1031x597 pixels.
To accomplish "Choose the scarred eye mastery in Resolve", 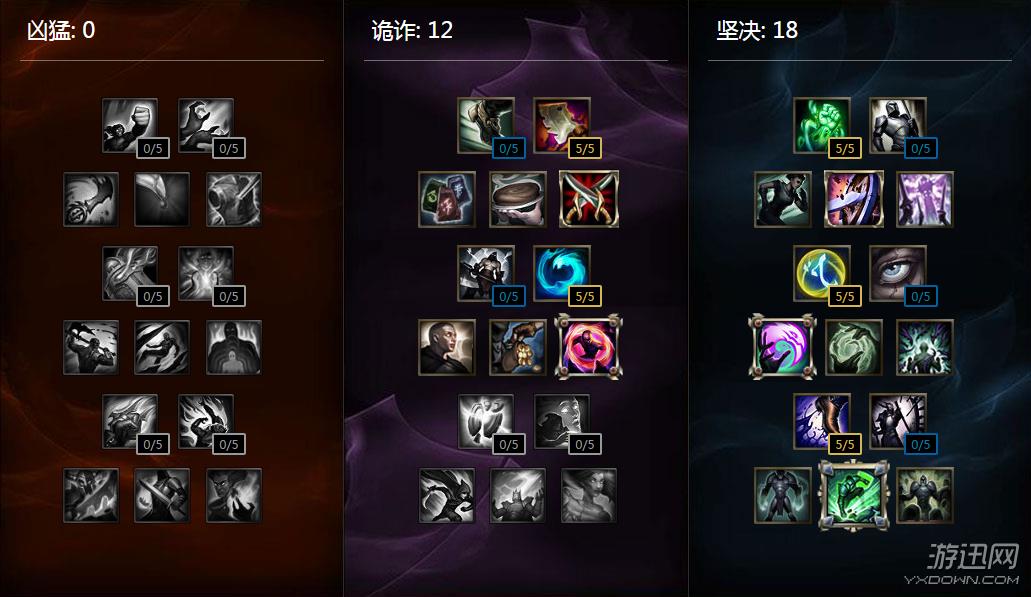I will (898, 273).
